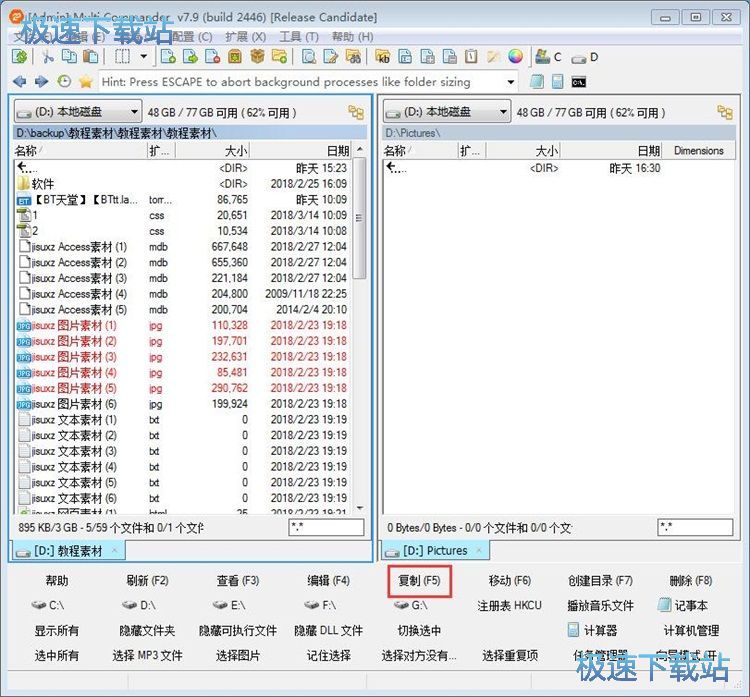Click the back navigation arrow

20,82
